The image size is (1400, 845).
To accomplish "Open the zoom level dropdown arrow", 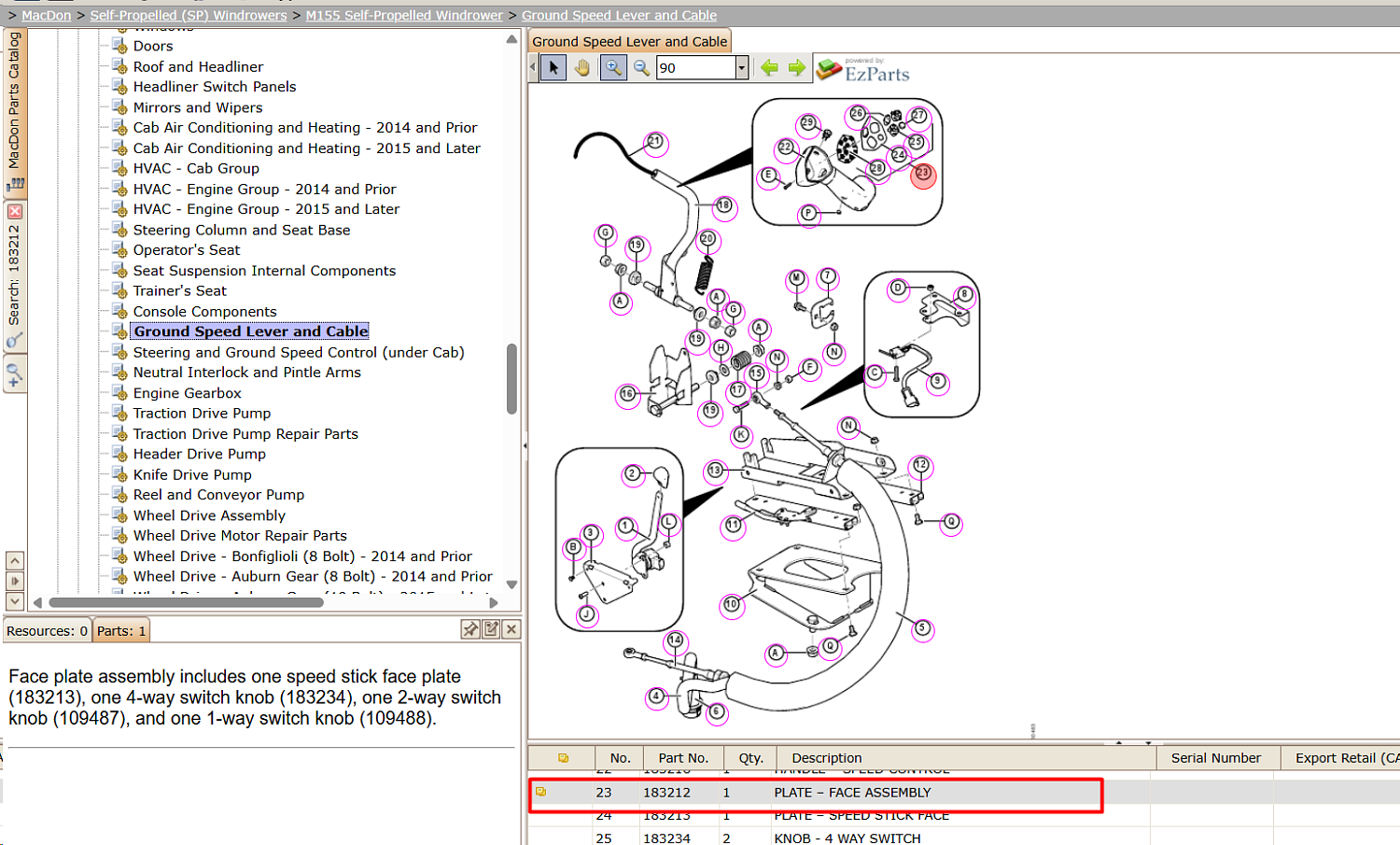I will [742, 67].
